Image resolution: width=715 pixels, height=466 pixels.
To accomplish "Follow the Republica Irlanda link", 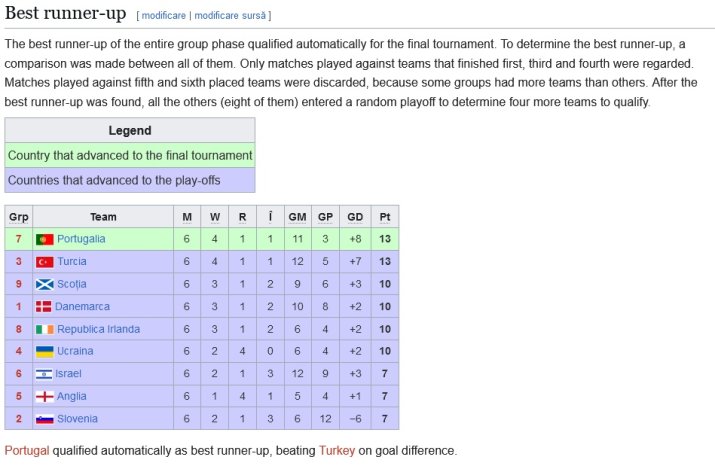I will tap(98, 329).
